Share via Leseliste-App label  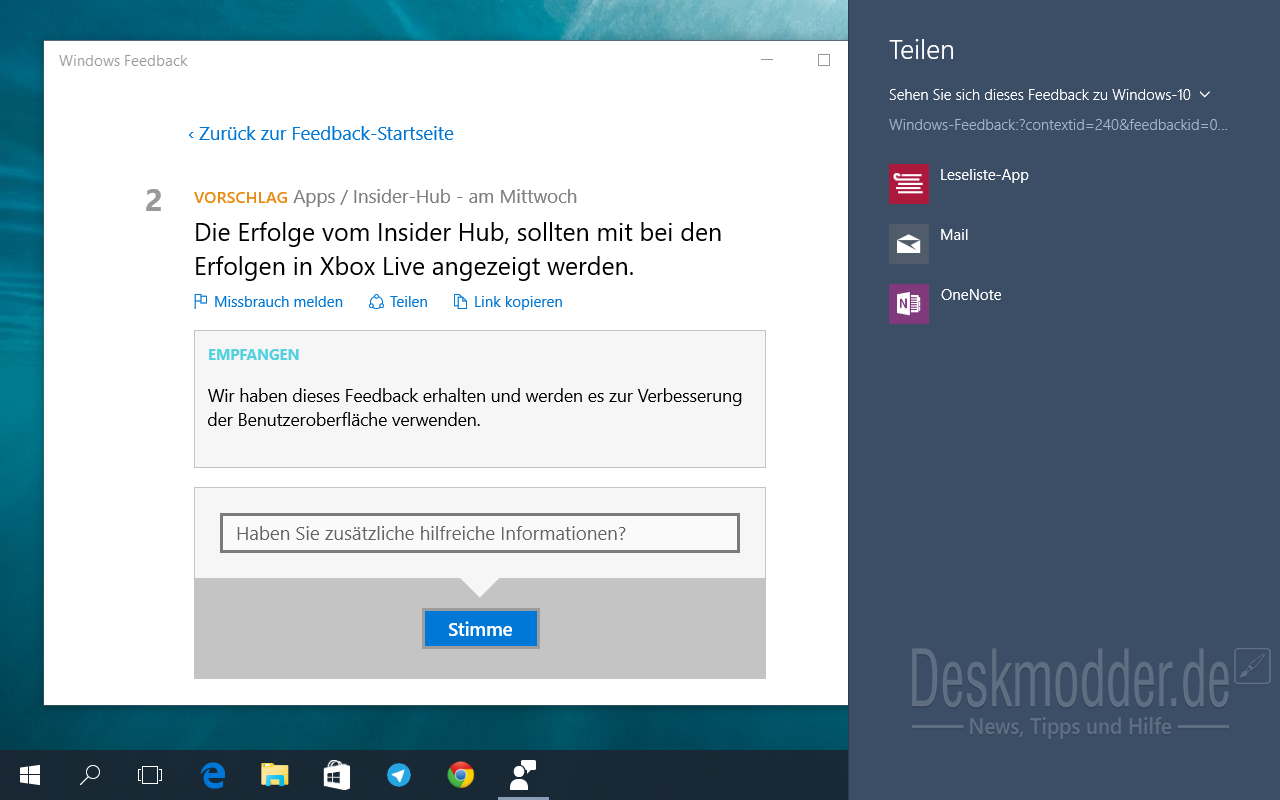(x=984, y=175)
